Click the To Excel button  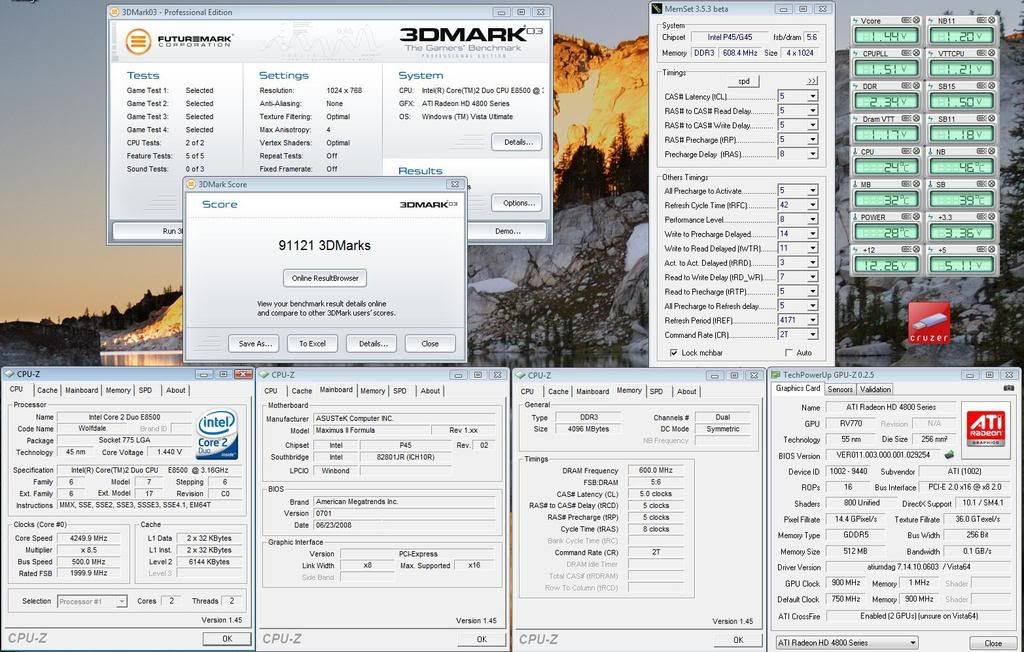(312, 344)
